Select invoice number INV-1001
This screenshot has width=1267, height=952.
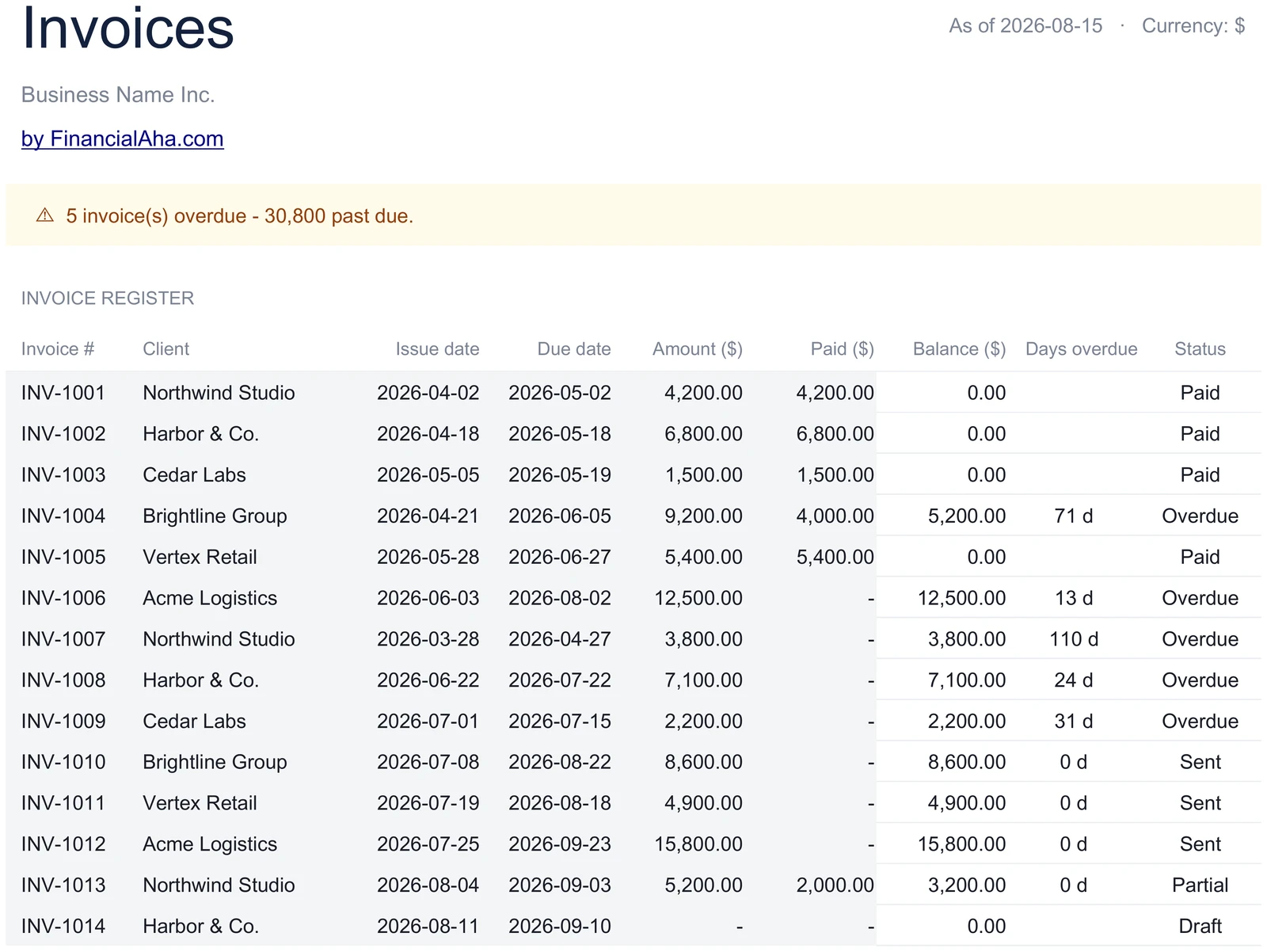point(63,393)
